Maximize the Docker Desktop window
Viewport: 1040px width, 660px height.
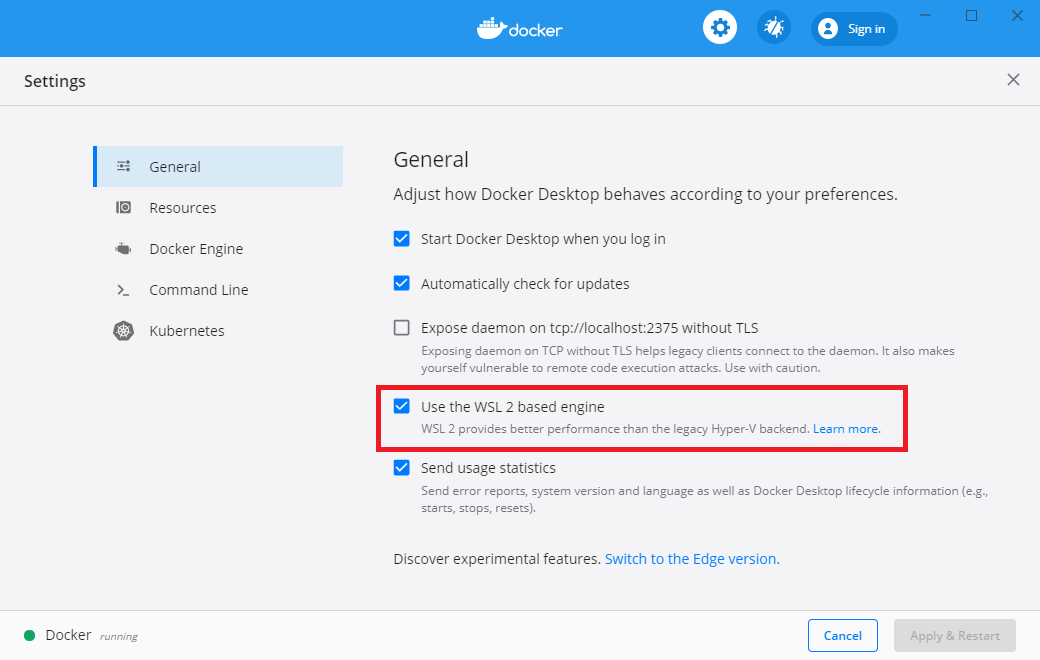(972, 15)
